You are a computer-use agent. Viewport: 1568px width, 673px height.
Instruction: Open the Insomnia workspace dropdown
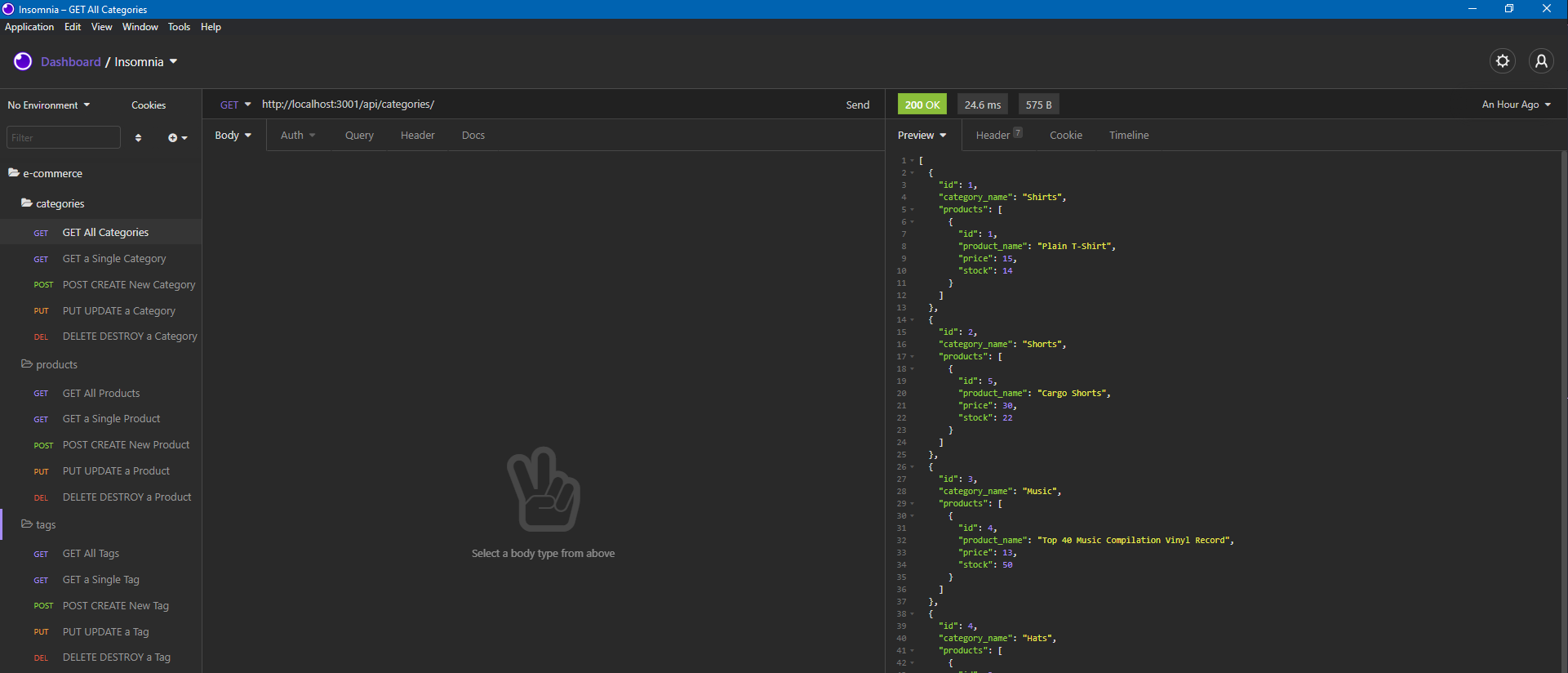[x=146, y=62]
